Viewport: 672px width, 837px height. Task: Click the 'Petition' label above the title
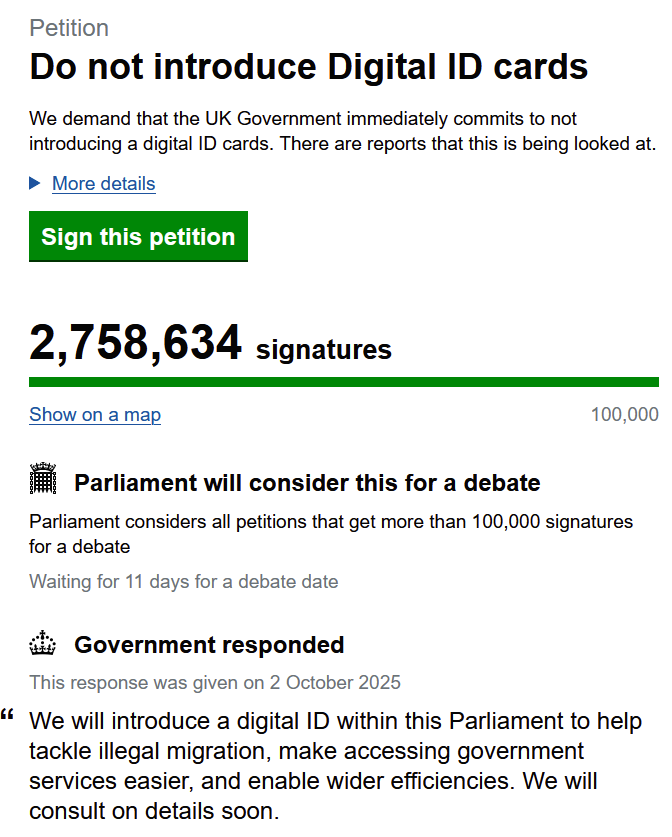69,28
